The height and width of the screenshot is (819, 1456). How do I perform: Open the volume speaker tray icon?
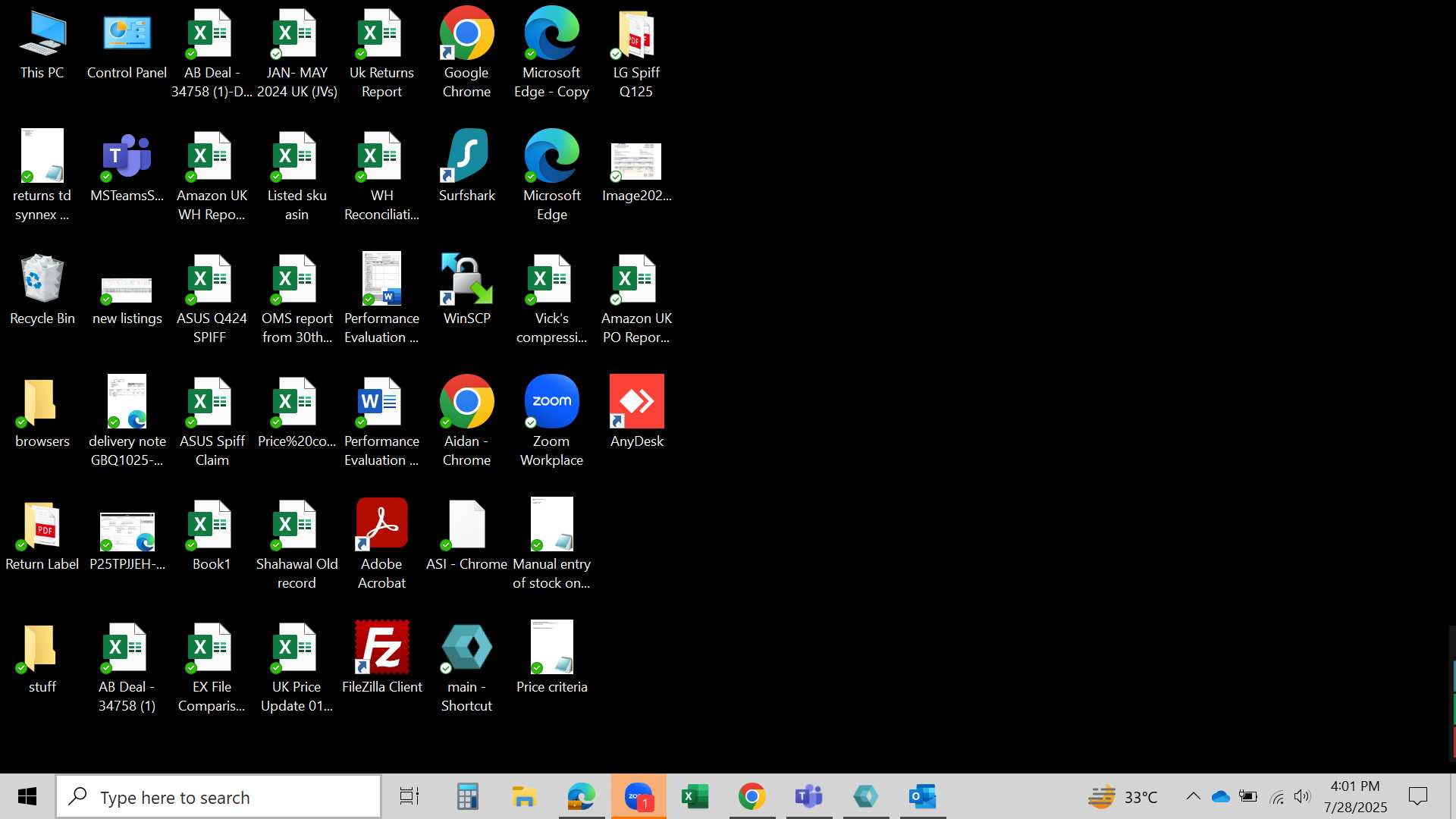(1302, 796)
